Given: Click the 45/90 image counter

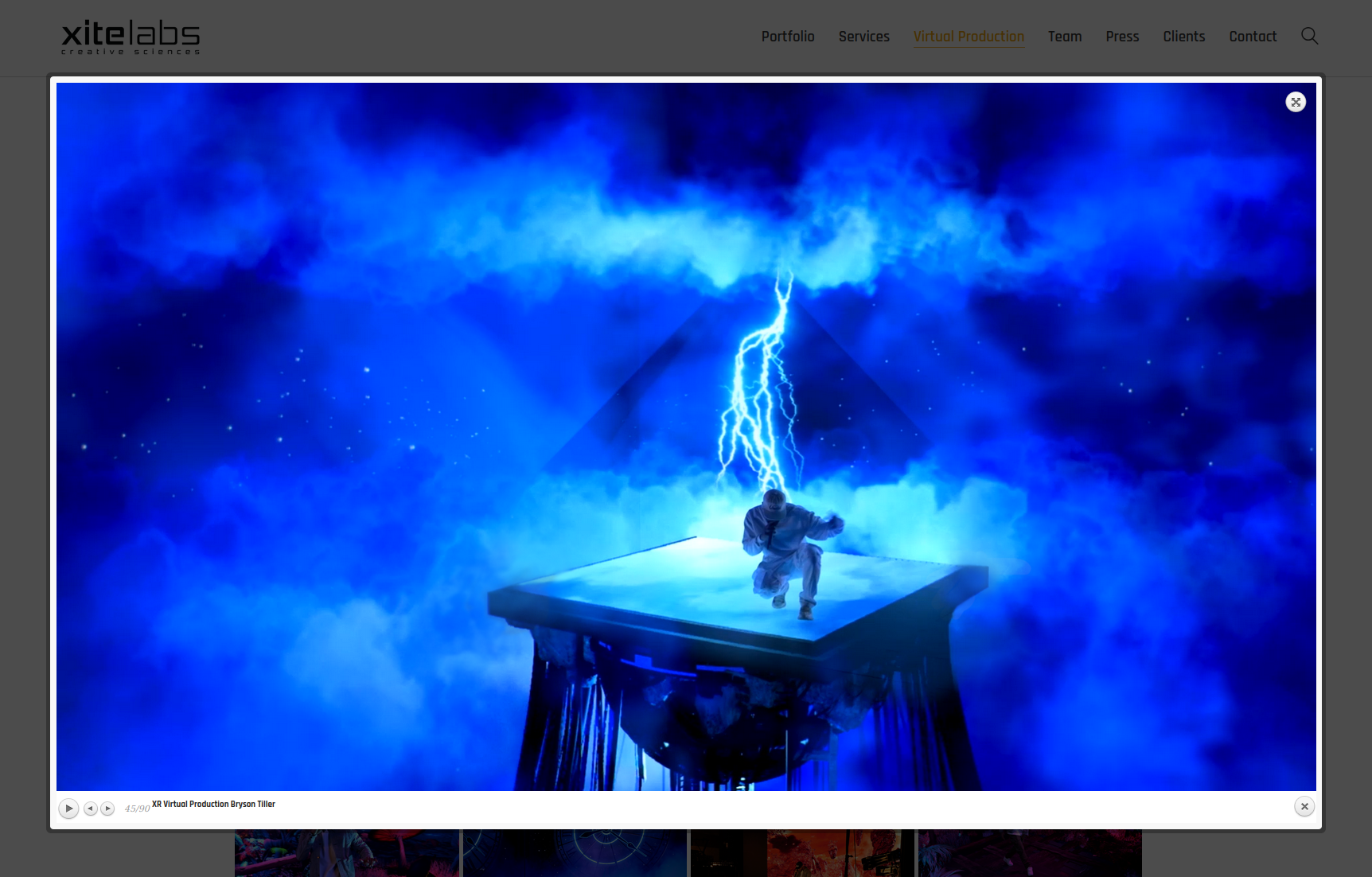Looking at the screenshot, I should pyautogui.click(x=137, y=809).
